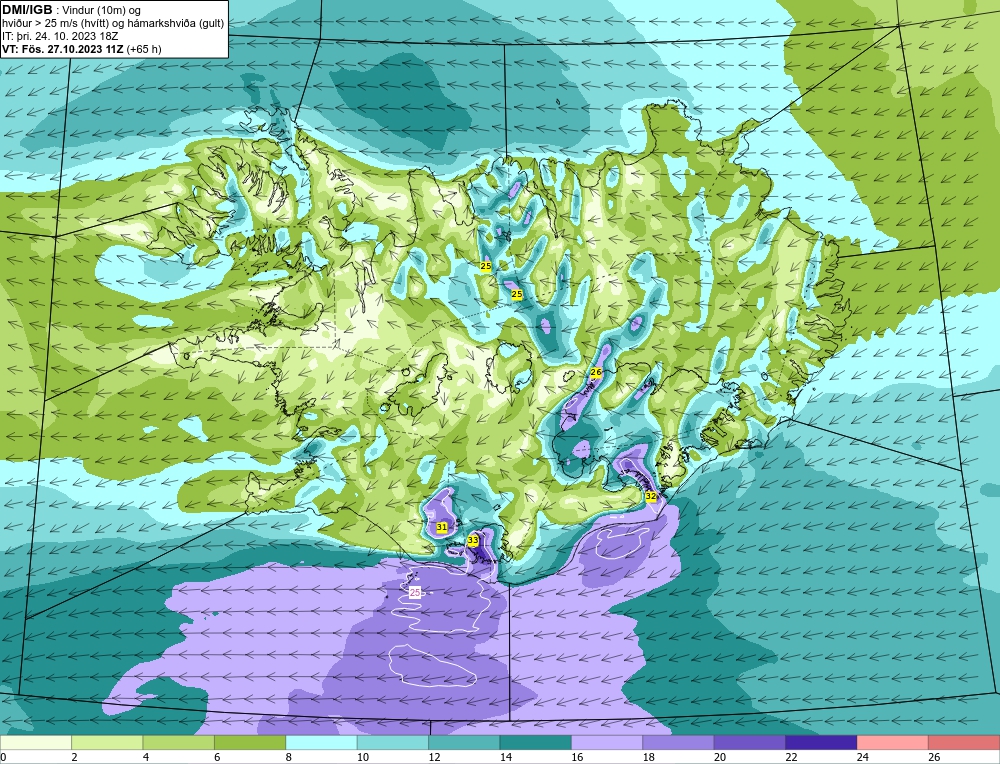Click the 14–16 m/s dark teal legend swatch

click(536, 742)
